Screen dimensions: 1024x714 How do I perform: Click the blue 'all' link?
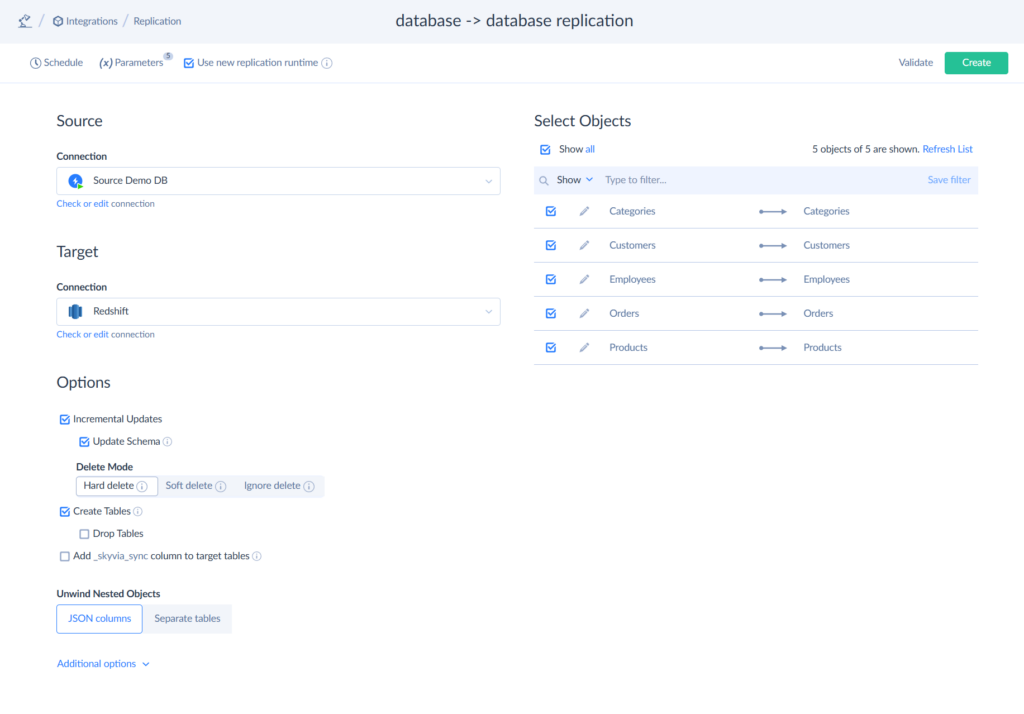(x=590, y=149)
